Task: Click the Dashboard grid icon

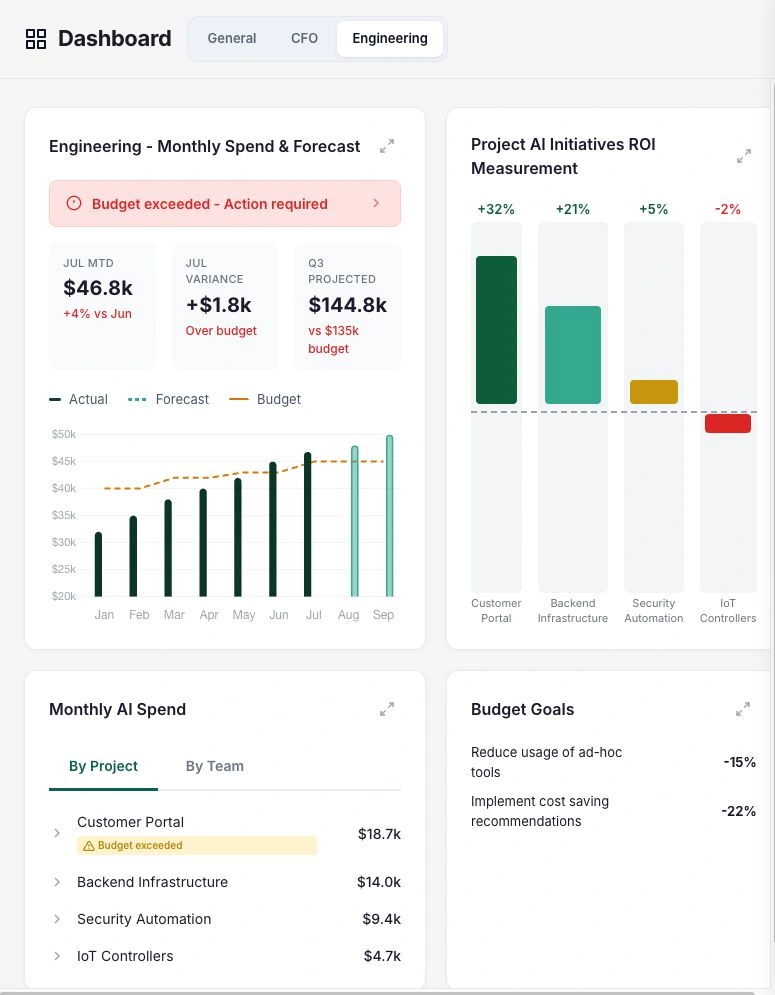Action: [36, 39]
